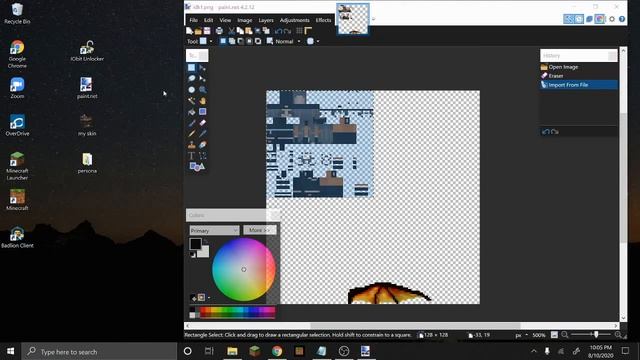Image resolution: width=640 pixels, height=360 pixels.
Task: Select the Gradient tool
Action: pyautogui.click(x=202, y=111)
